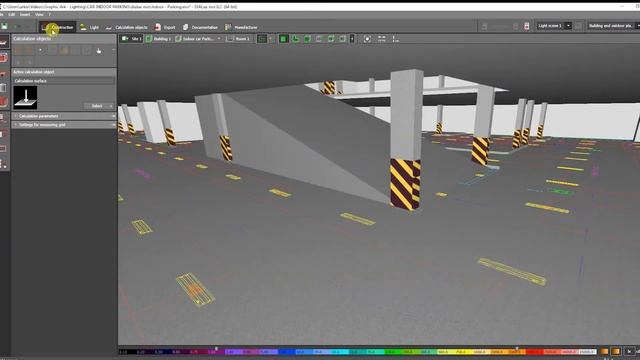Click the second orange calculation surface tool

coord(29,50)
